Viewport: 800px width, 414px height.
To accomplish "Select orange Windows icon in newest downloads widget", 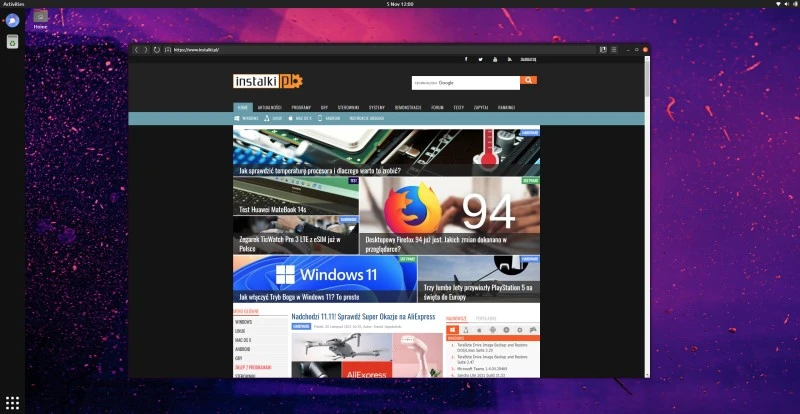I will (453, 330).
